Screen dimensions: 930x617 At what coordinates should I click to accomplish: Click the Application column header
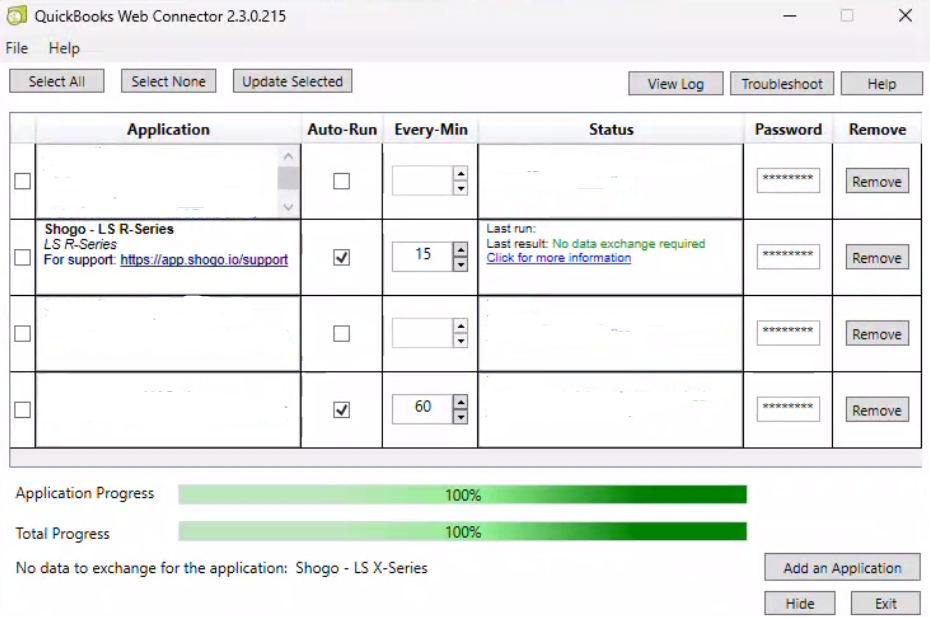[168, 129]
